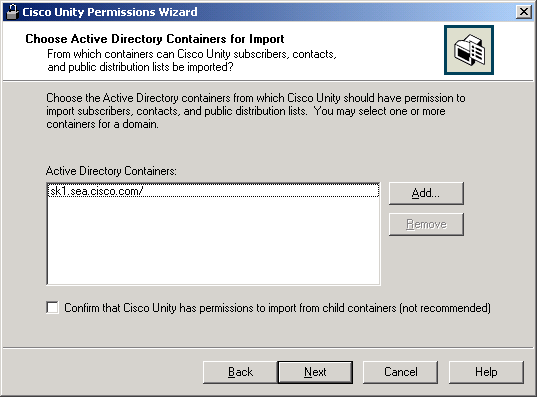Click the 'Choose Active Directory Containers for Import' heading
The image size is (537, 397).
(155, 39)
